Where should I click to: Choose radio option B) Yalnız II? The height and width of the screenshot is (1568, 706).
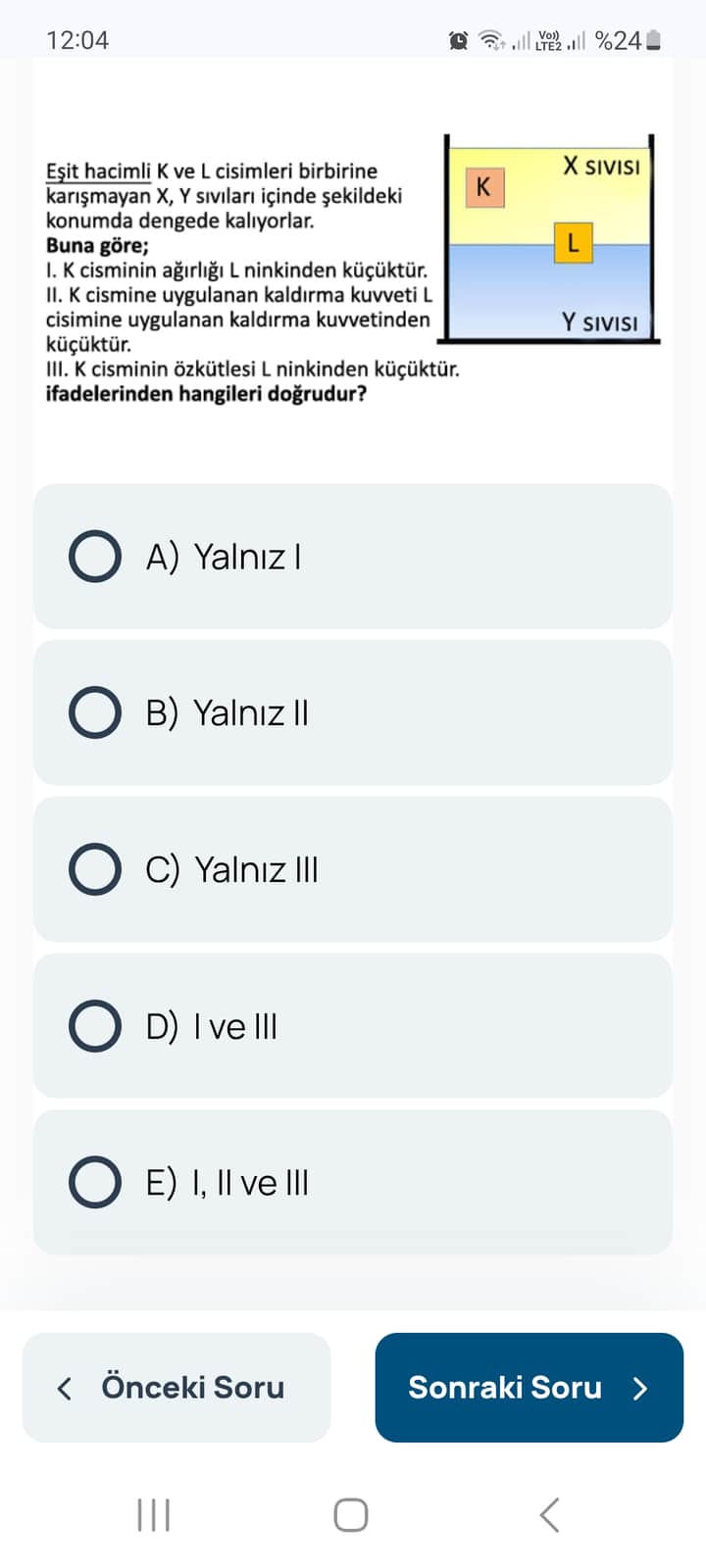(x=95, y=712)
